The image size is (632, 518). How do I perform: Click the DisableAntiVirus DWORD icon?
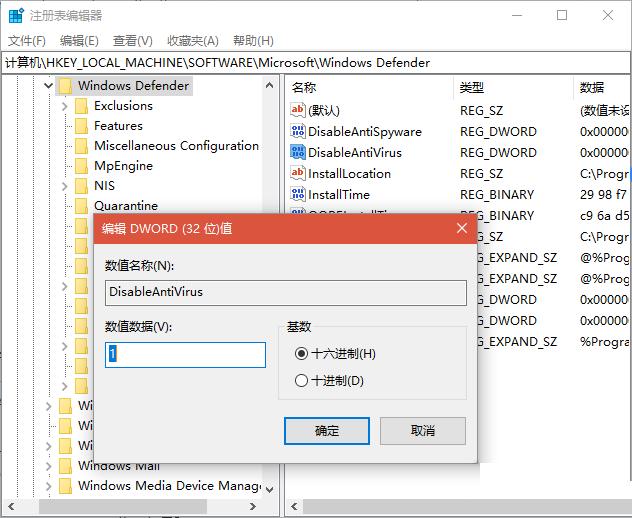coord(297,152)
